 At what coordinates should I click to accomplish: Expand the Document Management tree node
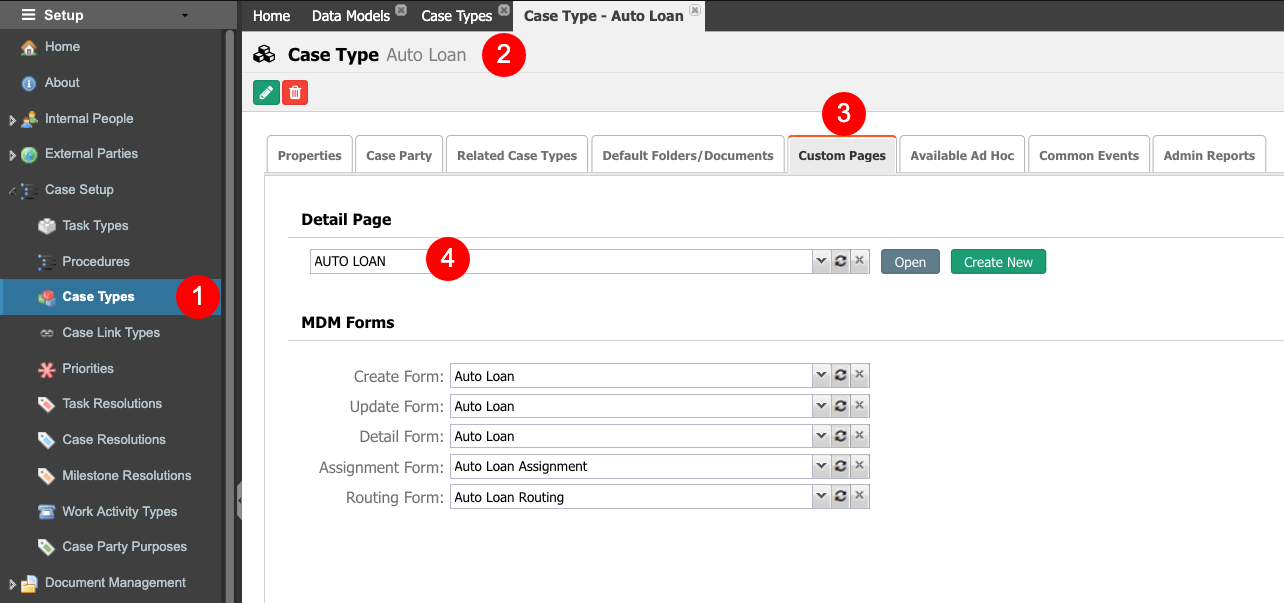(x=12, y=584)
